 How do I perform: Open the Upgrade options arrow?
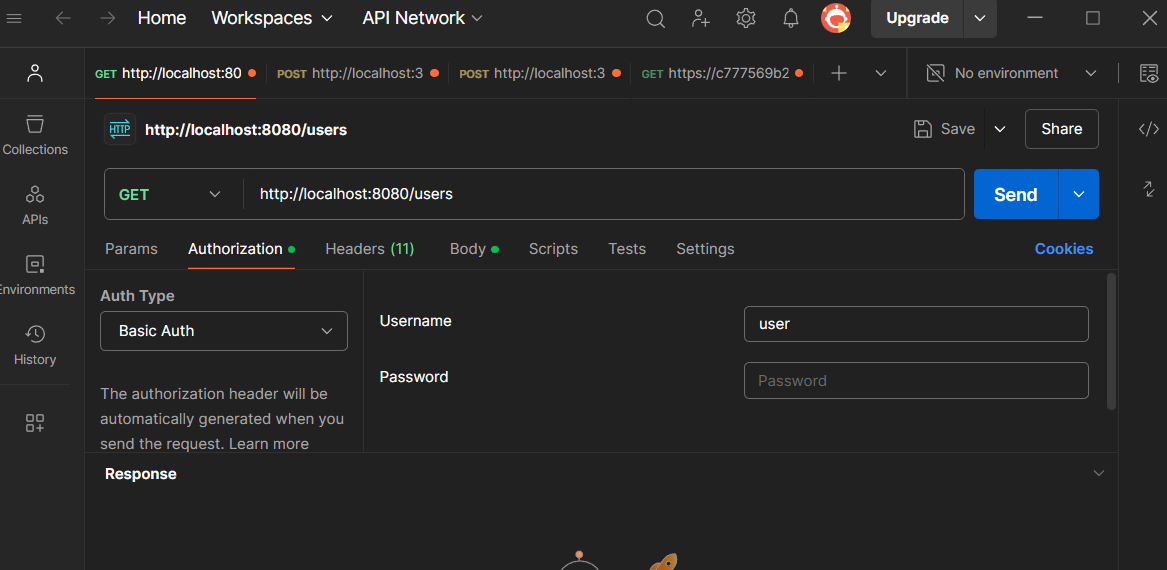[x=980, y=19]
